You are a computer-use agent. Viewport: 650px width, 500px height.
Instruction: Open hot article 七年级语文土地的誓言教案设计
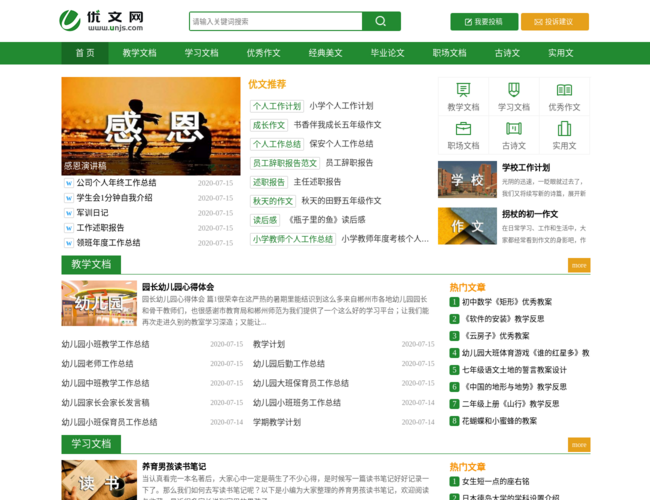[514, 370]
